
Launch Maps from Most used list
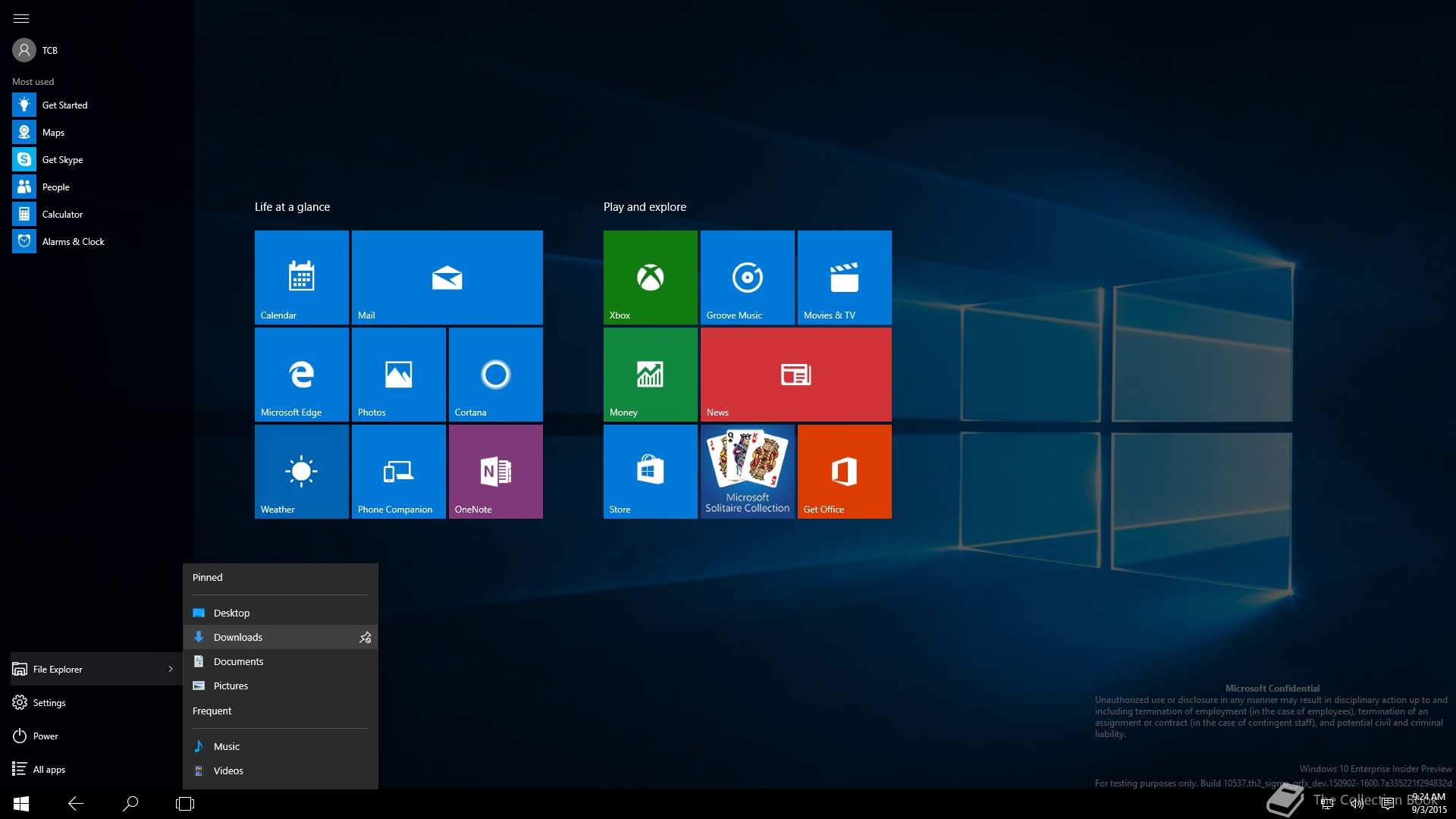pyautogui.click(x=97, y=132)
